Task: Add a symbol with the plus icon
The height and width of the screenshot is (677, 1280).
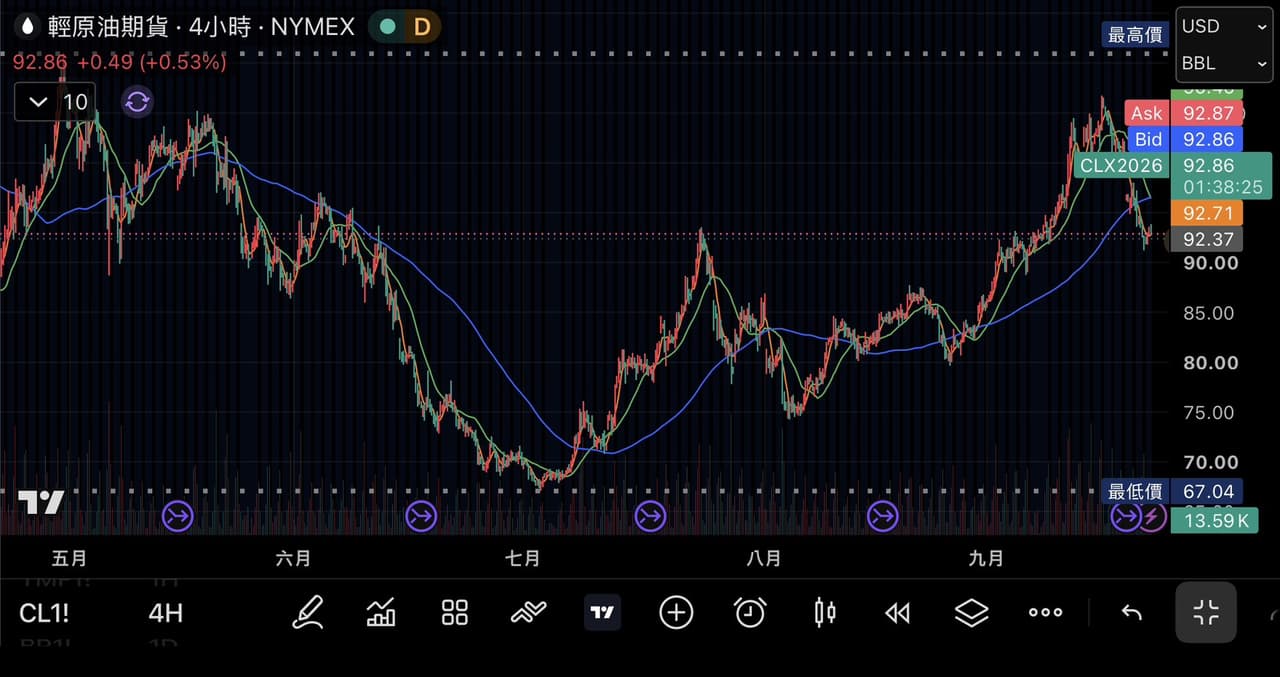Action: pyautogui.click(x=676, y=612)
